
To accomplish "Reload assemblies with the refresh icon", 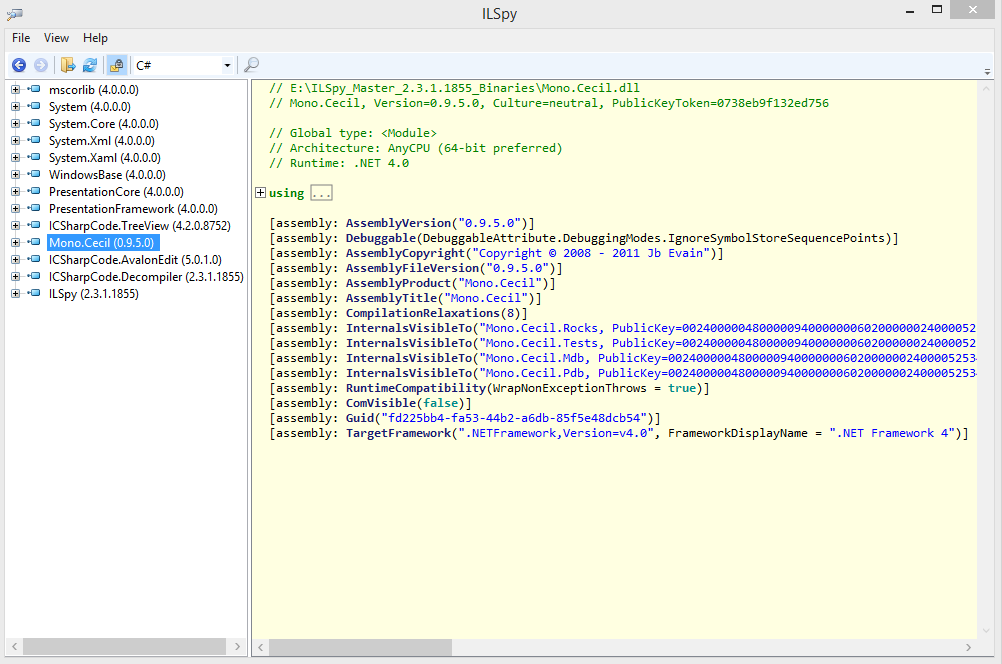I will 90,65.
